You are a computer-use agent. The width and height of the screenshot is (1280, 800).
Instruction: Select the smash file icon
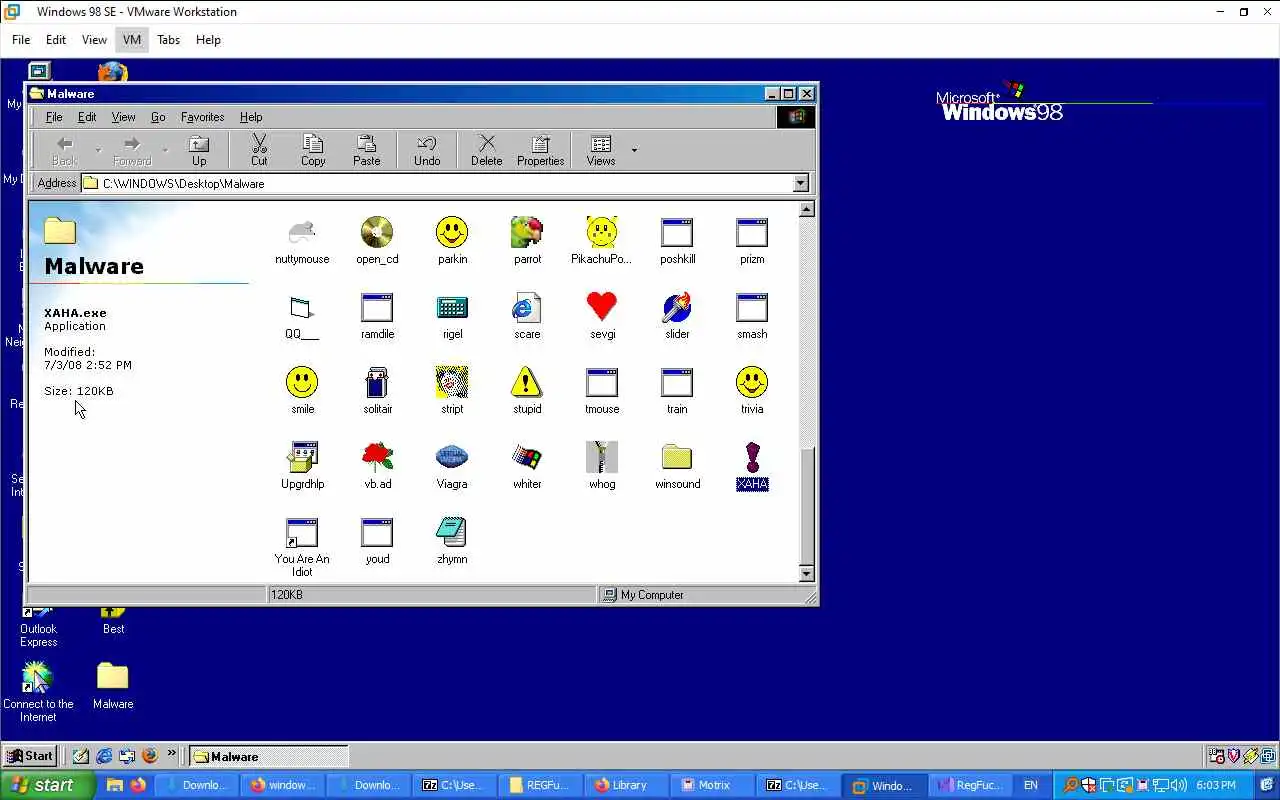(x=752, y=307)
